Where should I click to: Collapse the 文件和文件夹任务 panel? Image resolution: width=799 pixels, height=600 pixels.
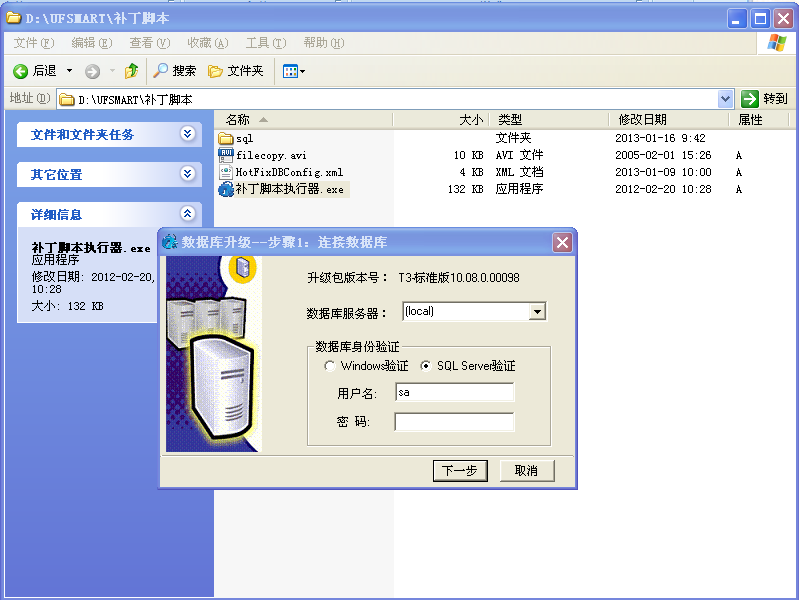(188, 134)
